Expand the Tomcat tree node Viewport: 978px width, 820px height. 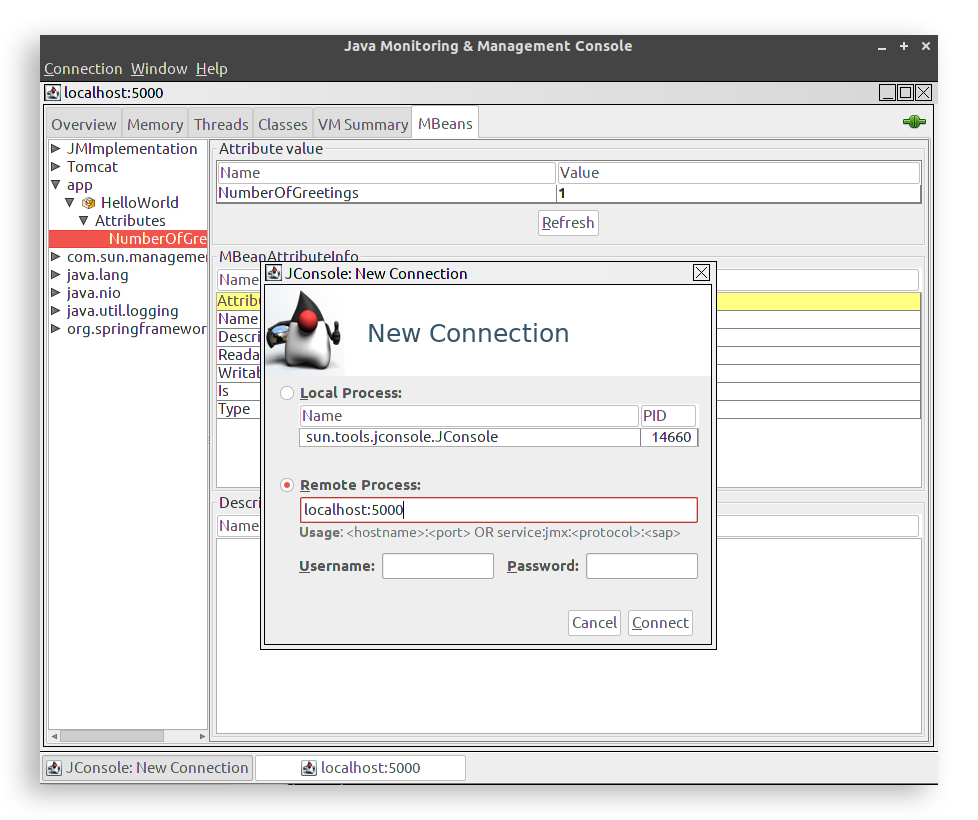pos(56,166)
